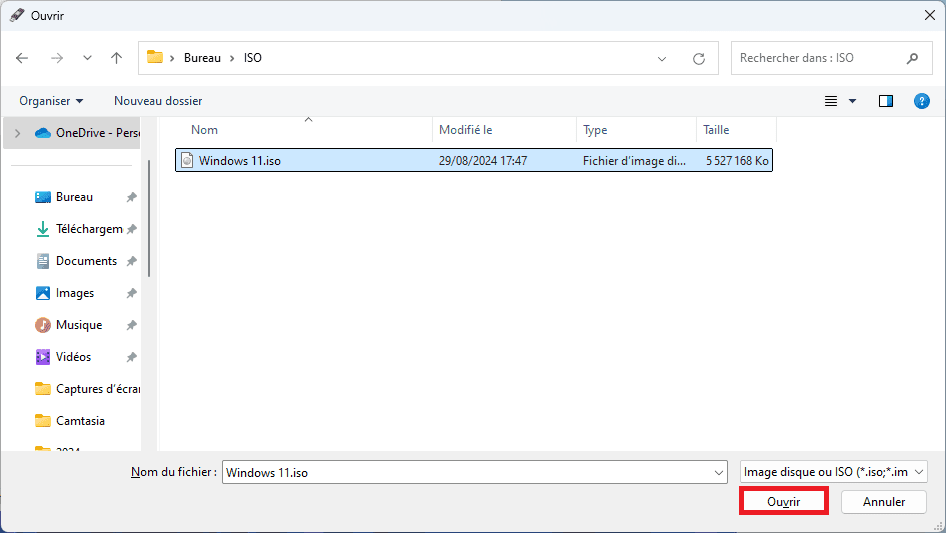The height and width of the screenshot is (533, 946).
Task: Expand the Nom du fichier dropdown arrow
Action: pyautogui.click(x=719, y=473)
